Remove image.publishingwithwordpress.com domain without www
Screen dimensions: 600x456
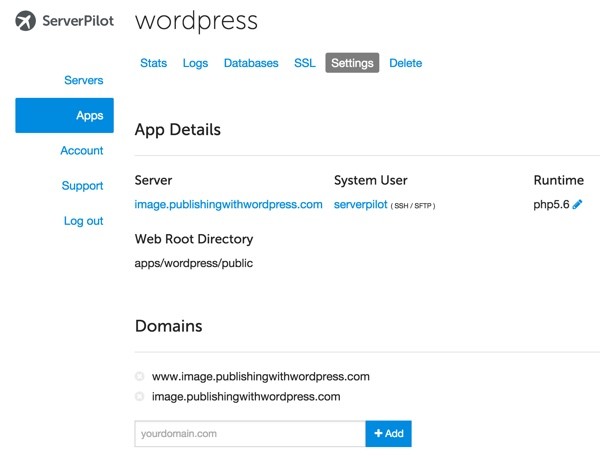coord(140,396)
